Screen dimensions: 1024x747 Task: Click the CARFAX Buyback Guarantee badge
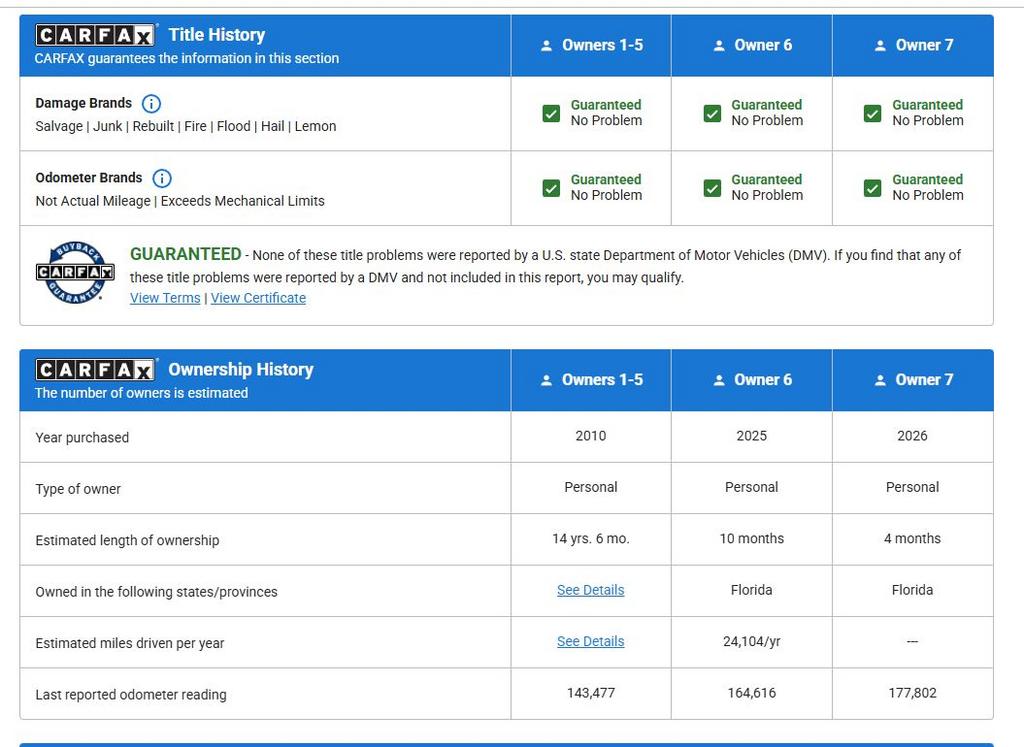(x=74, y=272)
